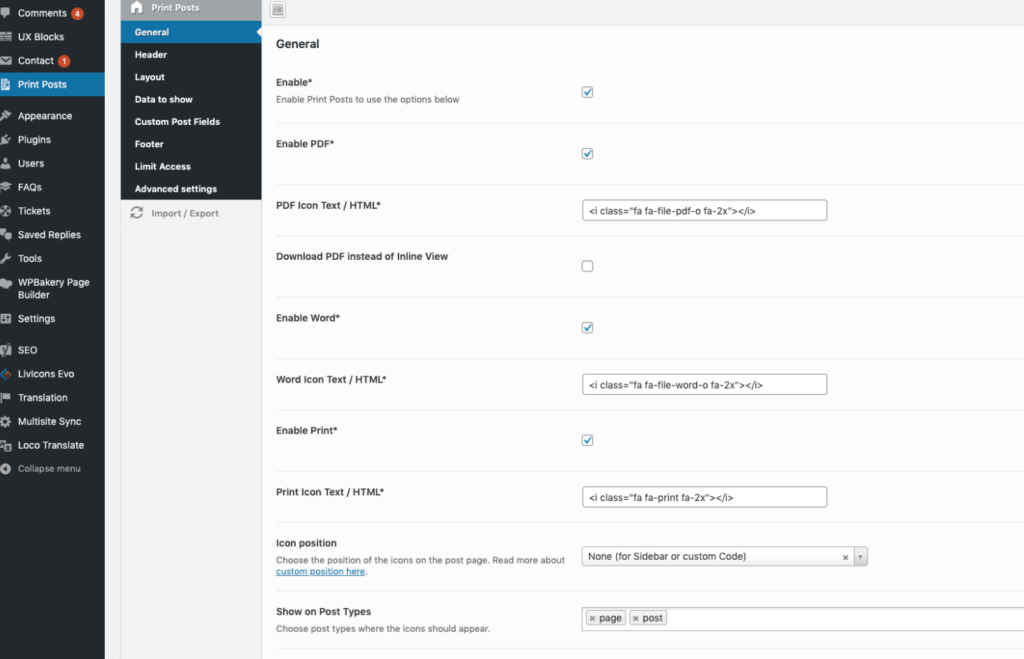The image size is (1024, 659).
Task: Click the Import / Export refresh icon
Action: pos(137,213)
